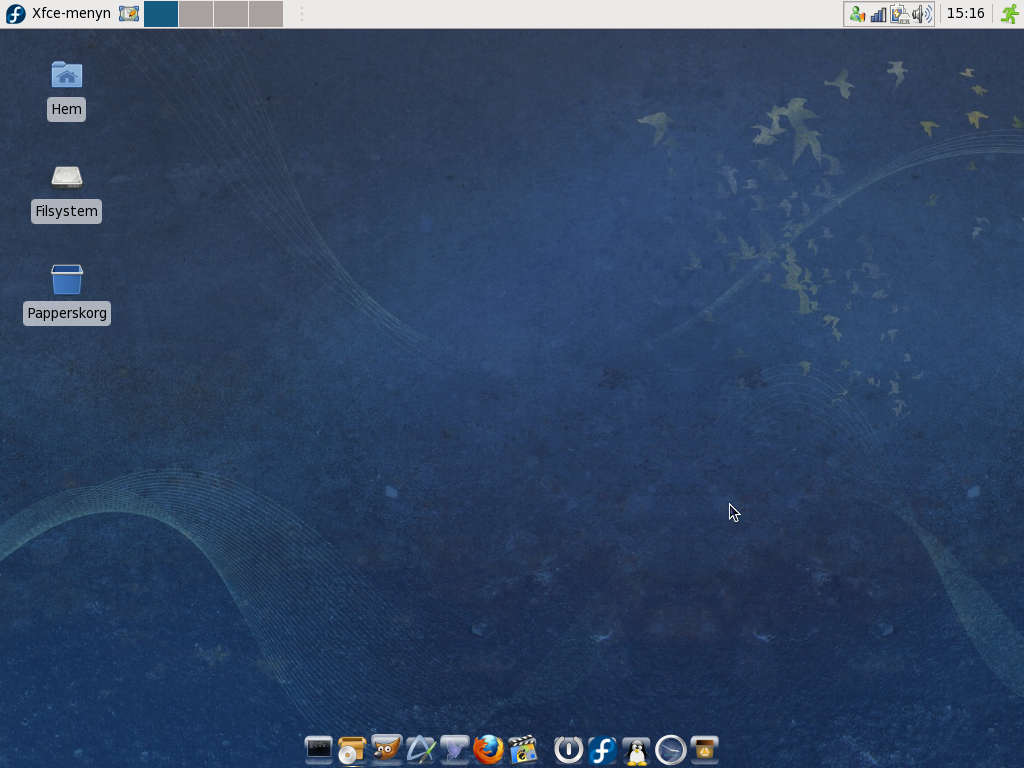Click the 15:16 clock in the panel
The width and height of the screenshot is (1024, 768).
click(x=965, y=14)
